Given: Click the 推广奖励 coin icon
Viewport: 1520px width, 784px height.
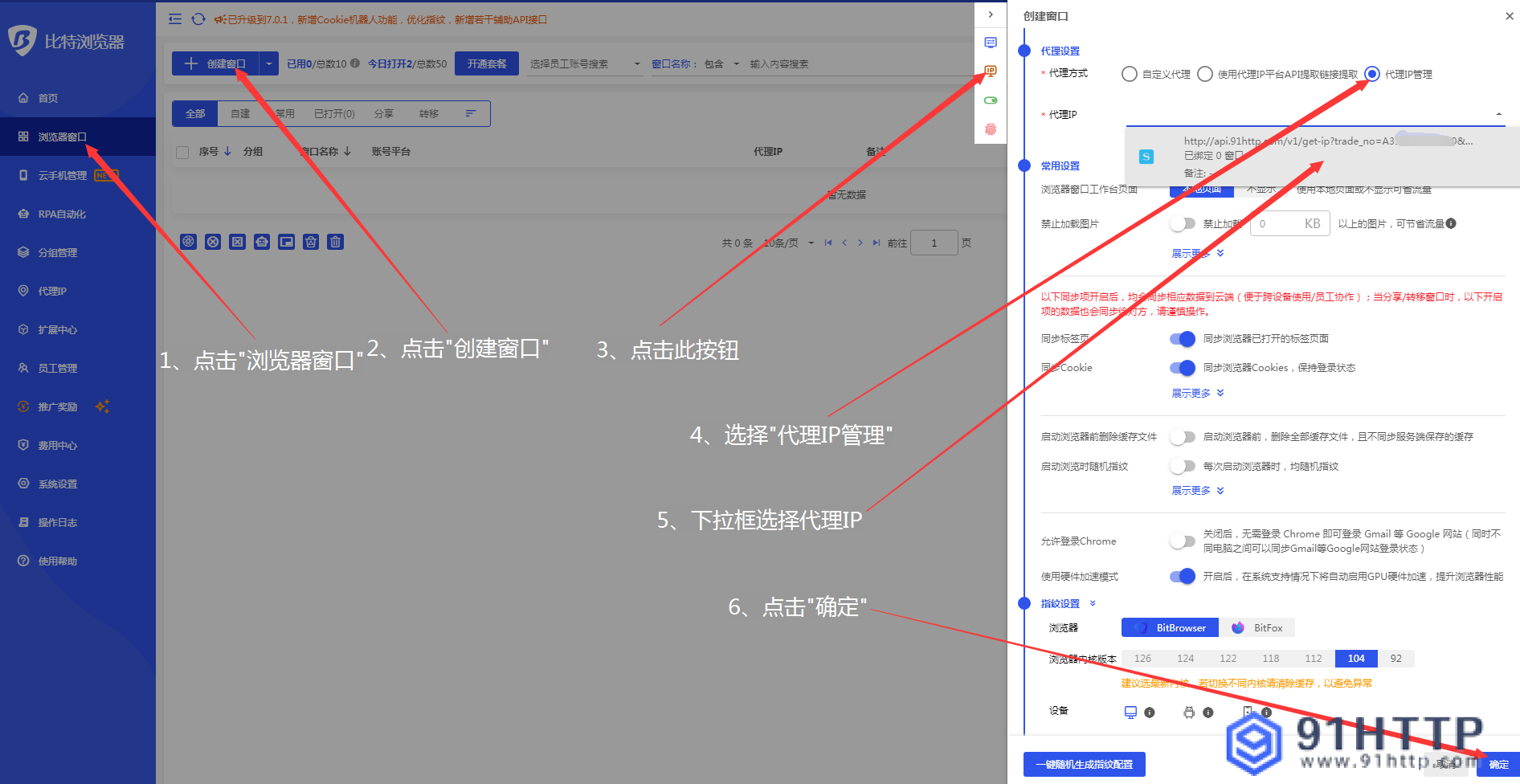Looking at the screenshot, I should [x=23, y=406].
